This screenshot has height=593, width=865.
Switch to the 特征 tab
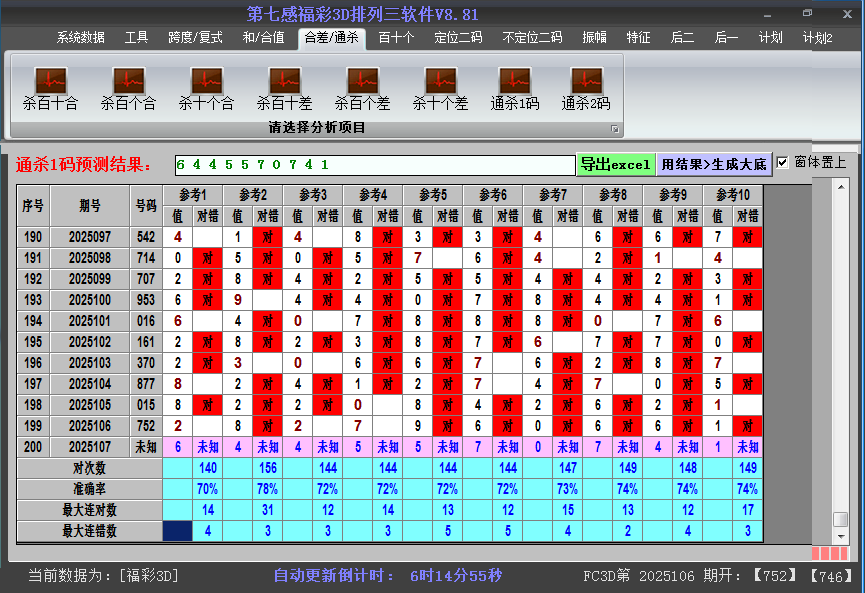pyautogui.click(x=638, y=38)
